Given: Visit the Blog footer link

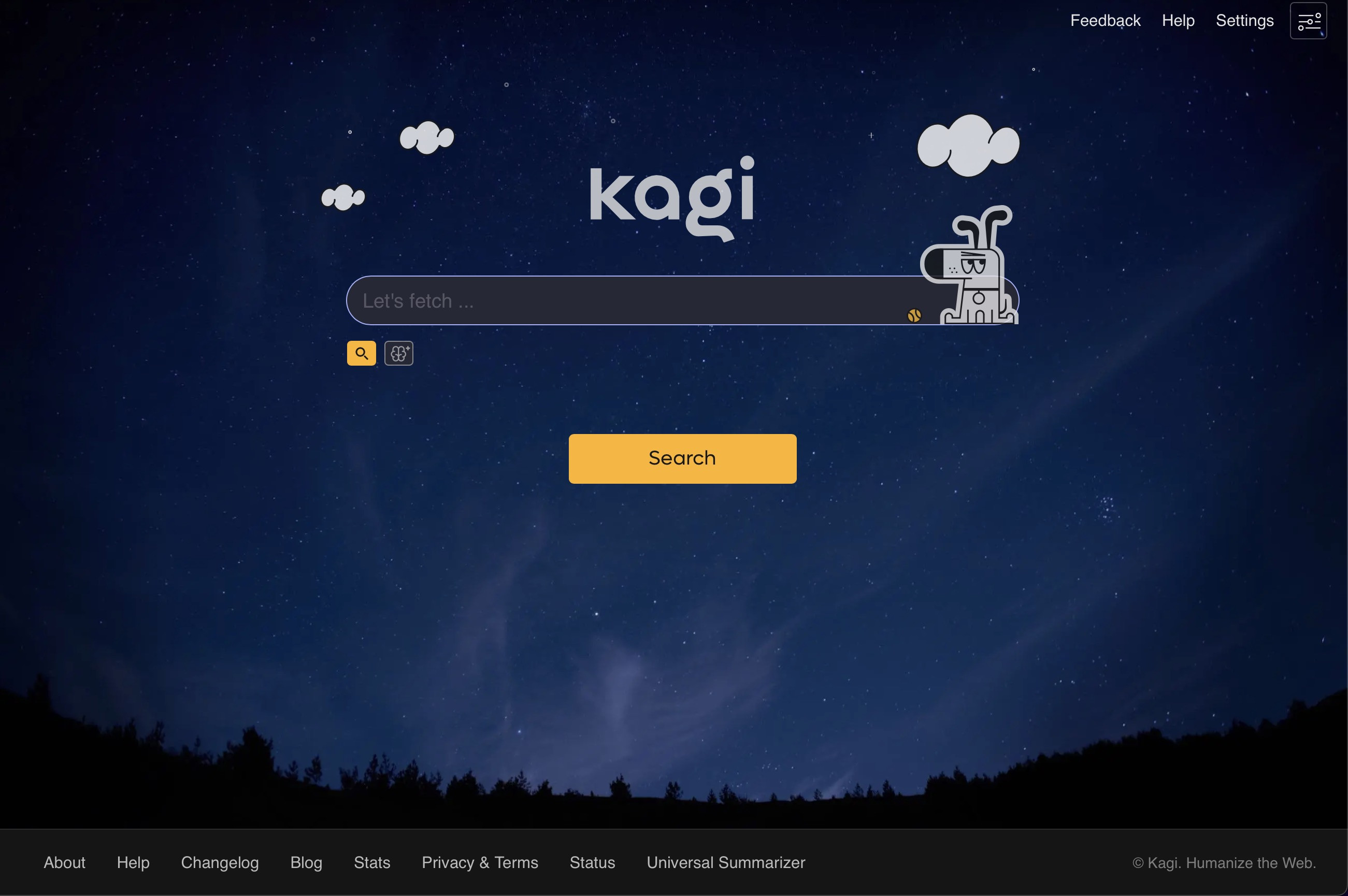Looking at the screenshot, I should [306, 862].
